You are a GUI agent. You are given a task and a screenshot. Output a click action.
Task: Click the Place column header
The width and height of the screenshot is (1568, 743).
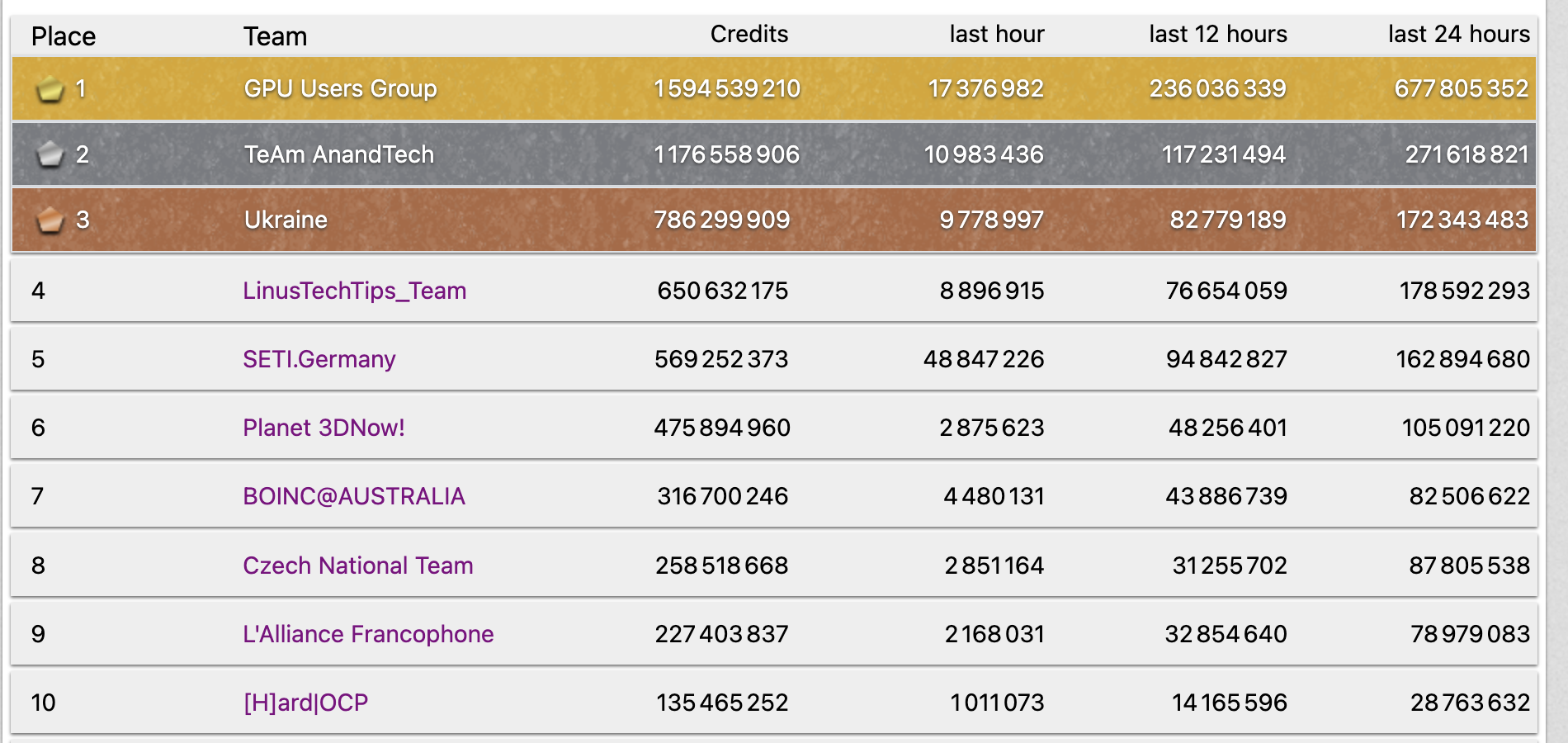pos(64,36)
